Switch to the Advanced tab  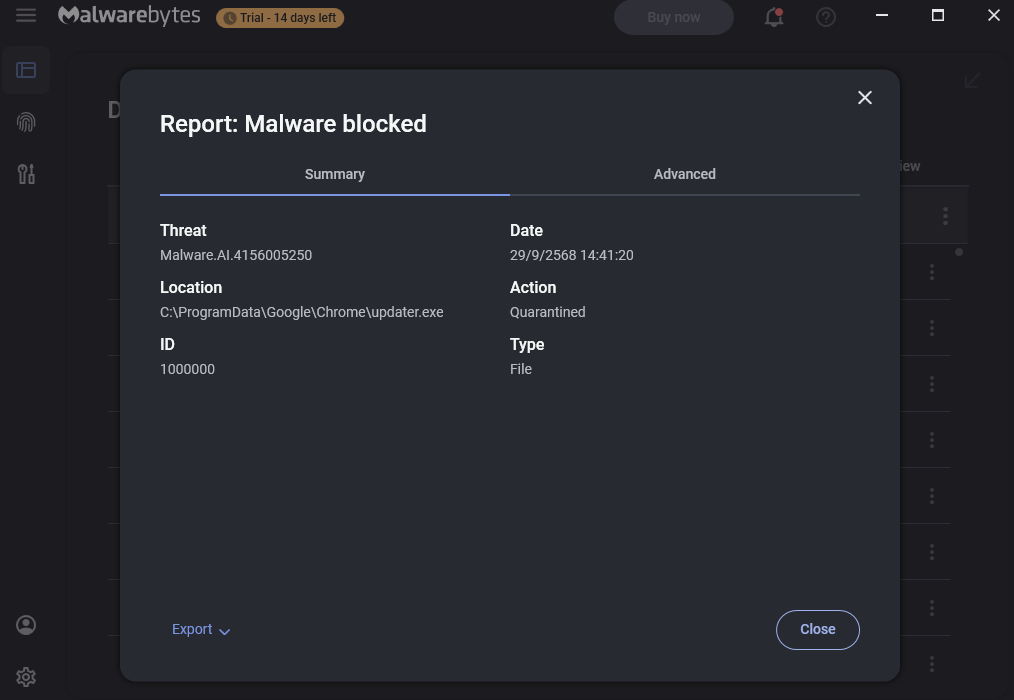click(685, 175)
